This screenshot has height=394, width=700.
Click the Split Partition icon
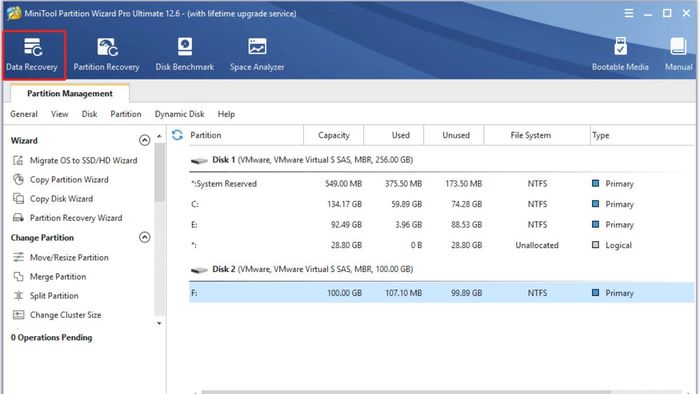pyautogui.click(x=18, y=296)
